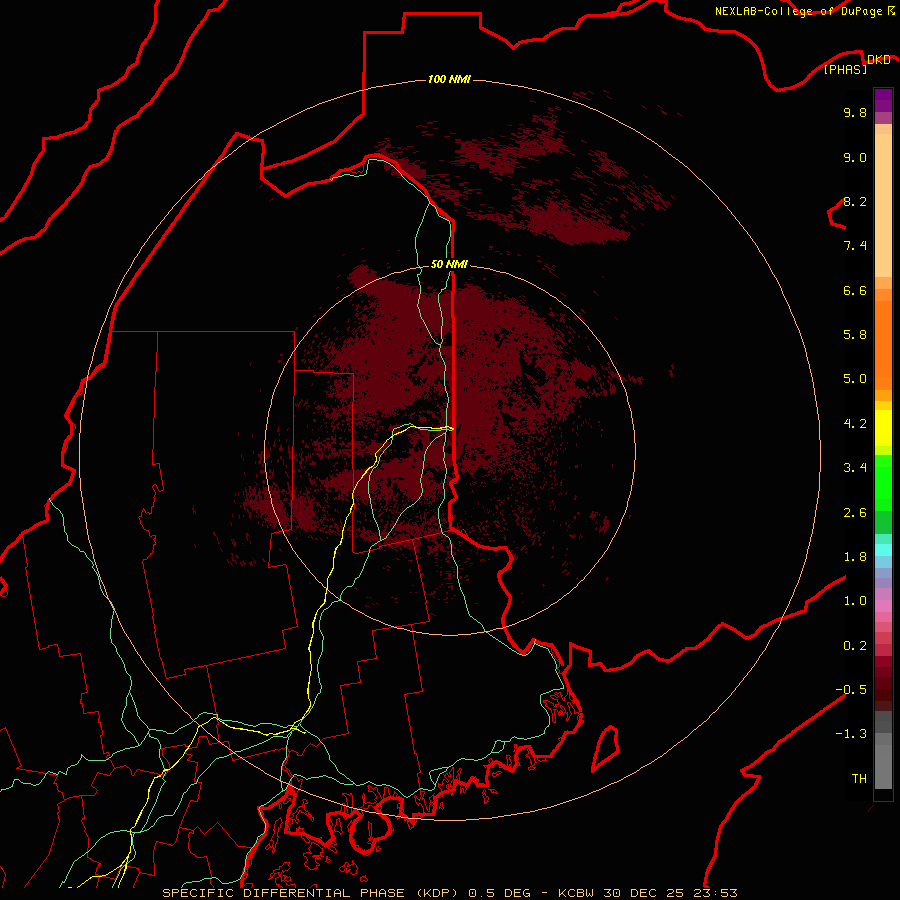
Task: Click the cyan band of color bar
Action: [883, 550]
